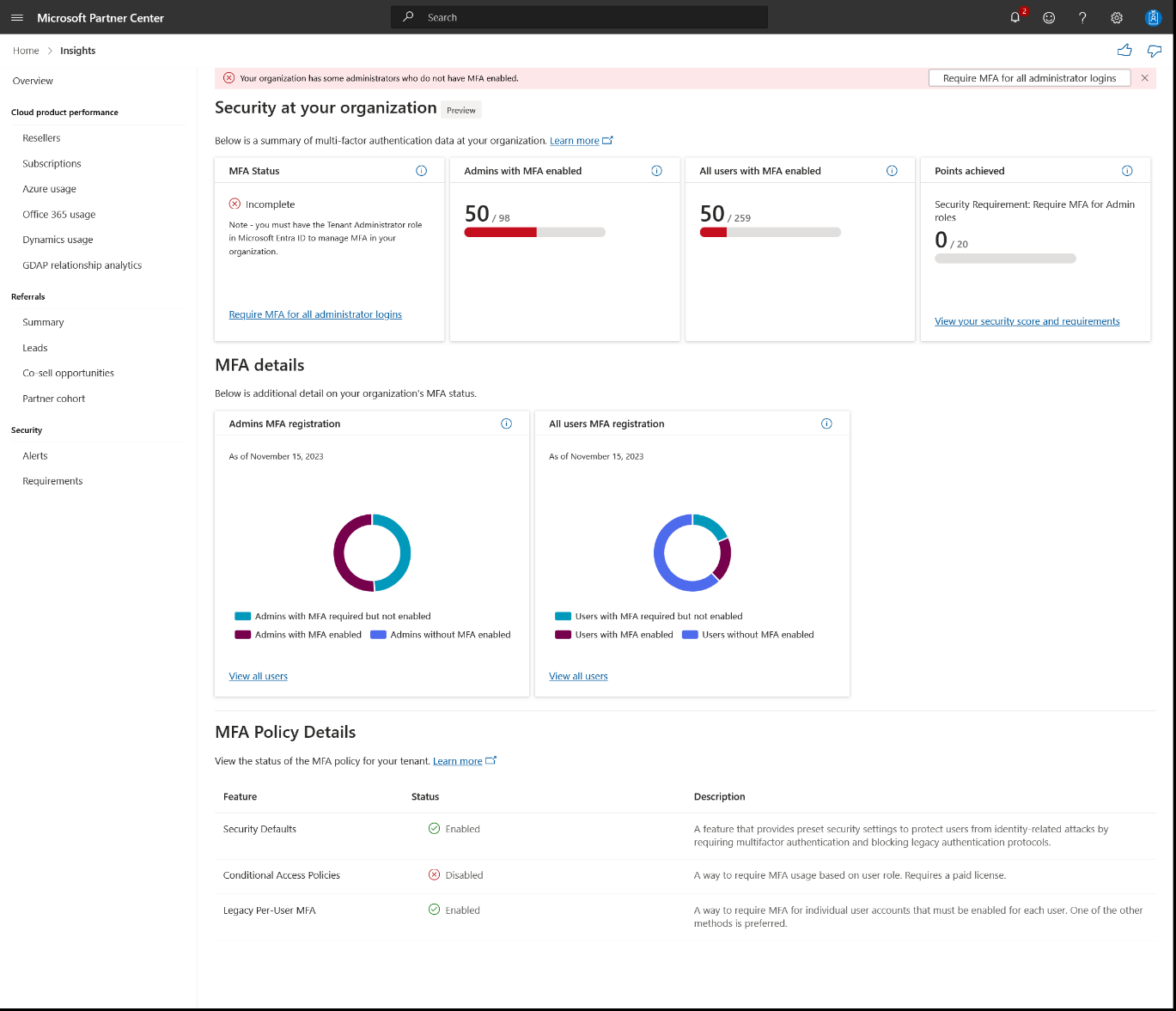Open Security Alerts in sidebar
Viewport: 1176px width, 1011px height.
click(x=35, y=456)
